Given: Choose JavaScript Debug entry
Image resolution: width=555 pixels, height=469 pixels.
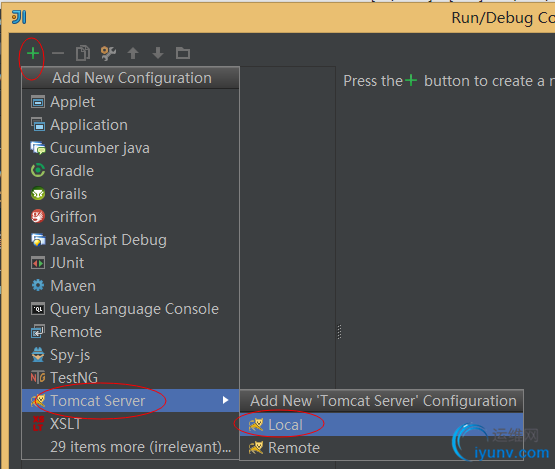Looking at the screenshot, I should tap(131, 240).
